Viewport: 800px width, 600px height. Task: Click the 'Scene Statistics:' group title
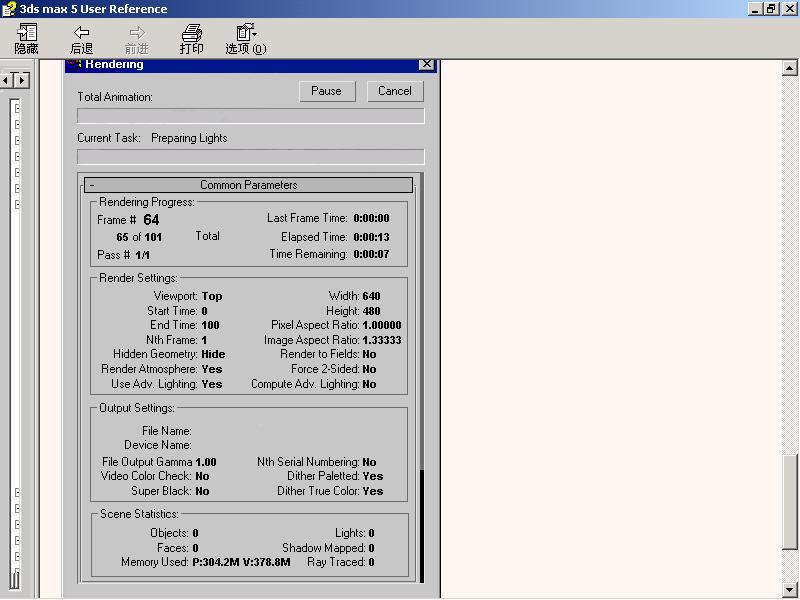coord(139,514)
